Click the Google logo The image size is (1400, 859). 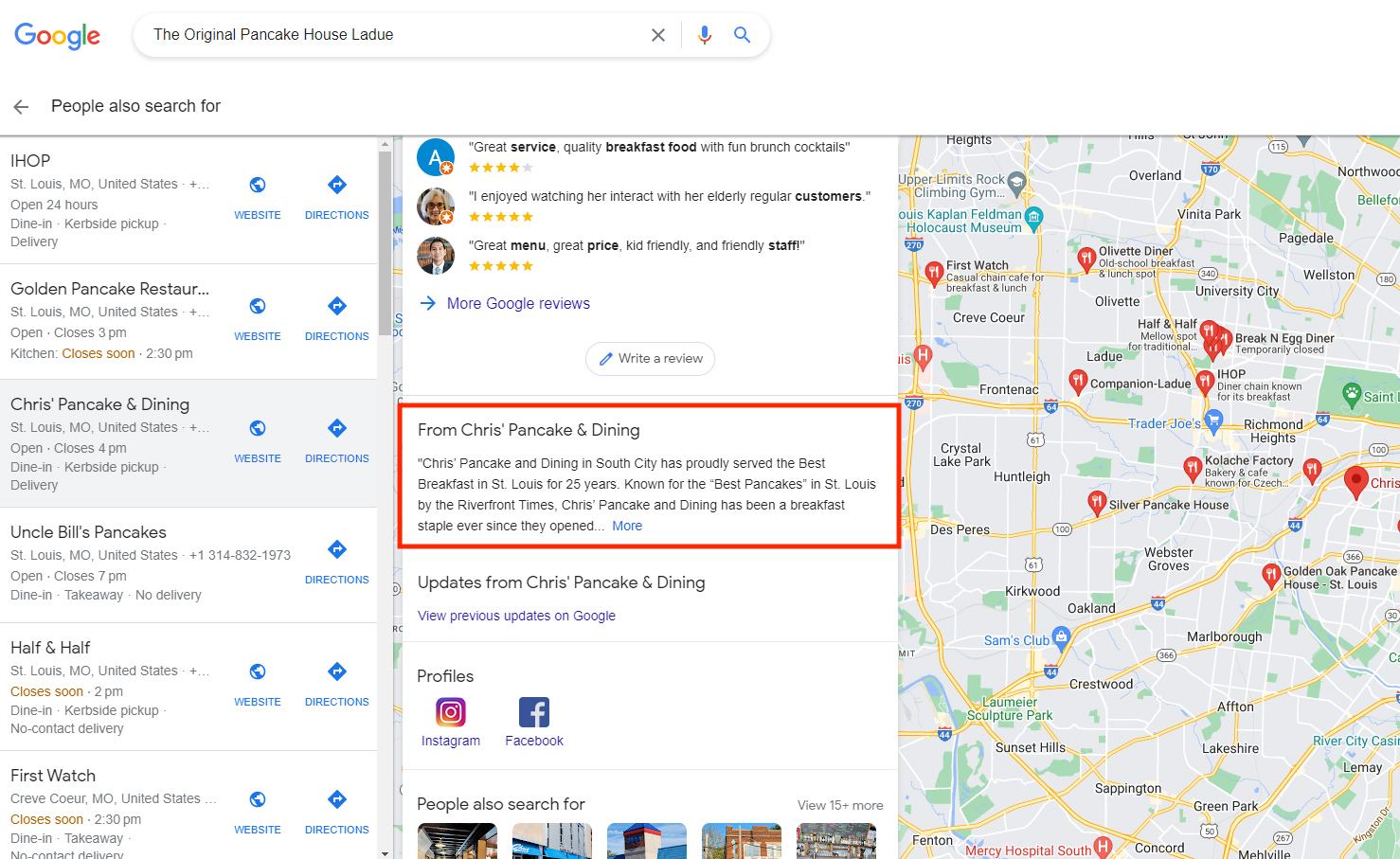(57, 35)
